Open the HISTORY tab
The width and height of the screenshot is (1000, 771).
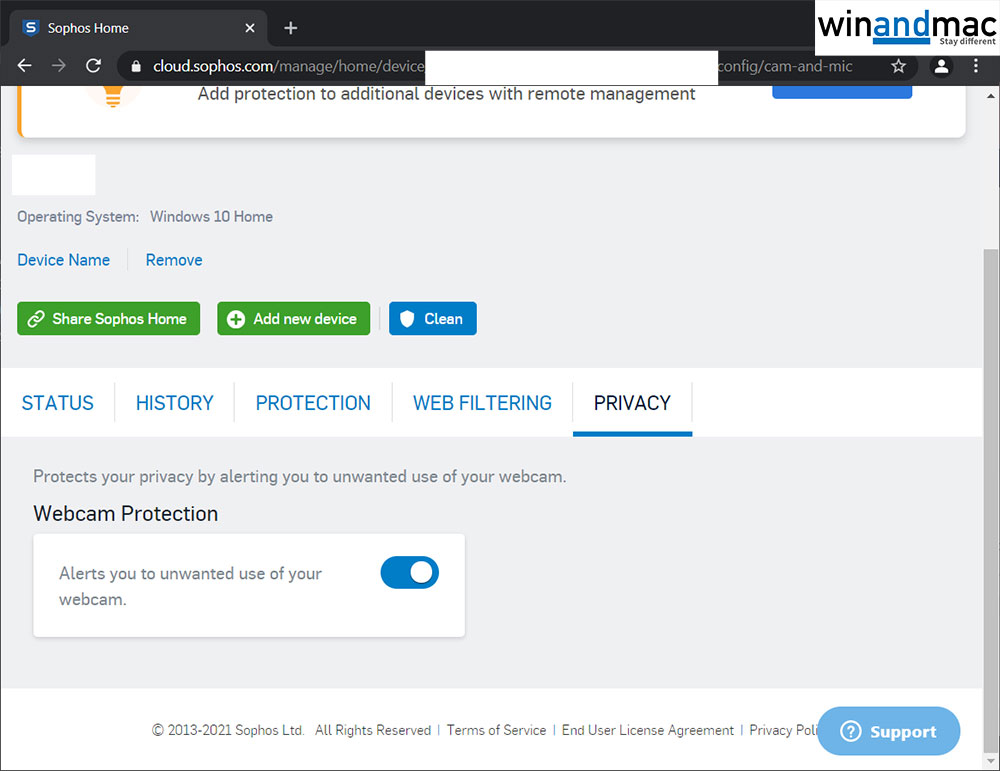(175, 403)
